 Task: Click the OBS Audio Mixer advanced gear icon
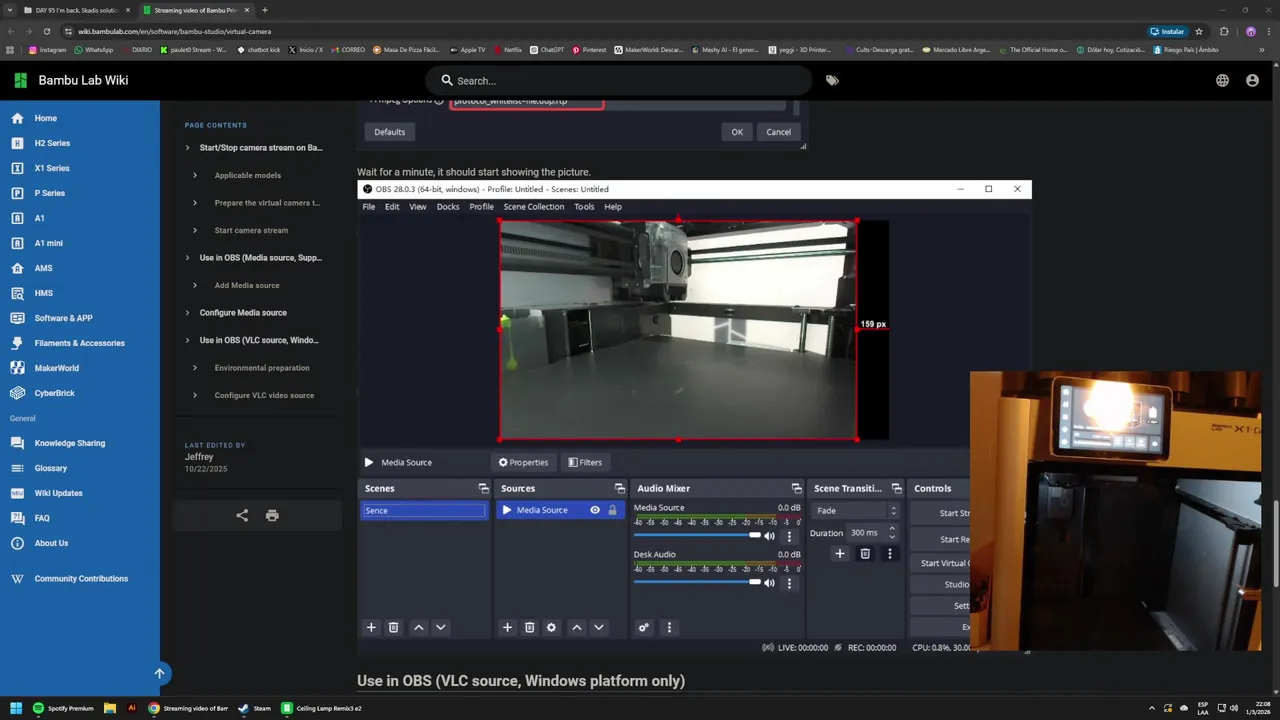click(x=644, y=627)
